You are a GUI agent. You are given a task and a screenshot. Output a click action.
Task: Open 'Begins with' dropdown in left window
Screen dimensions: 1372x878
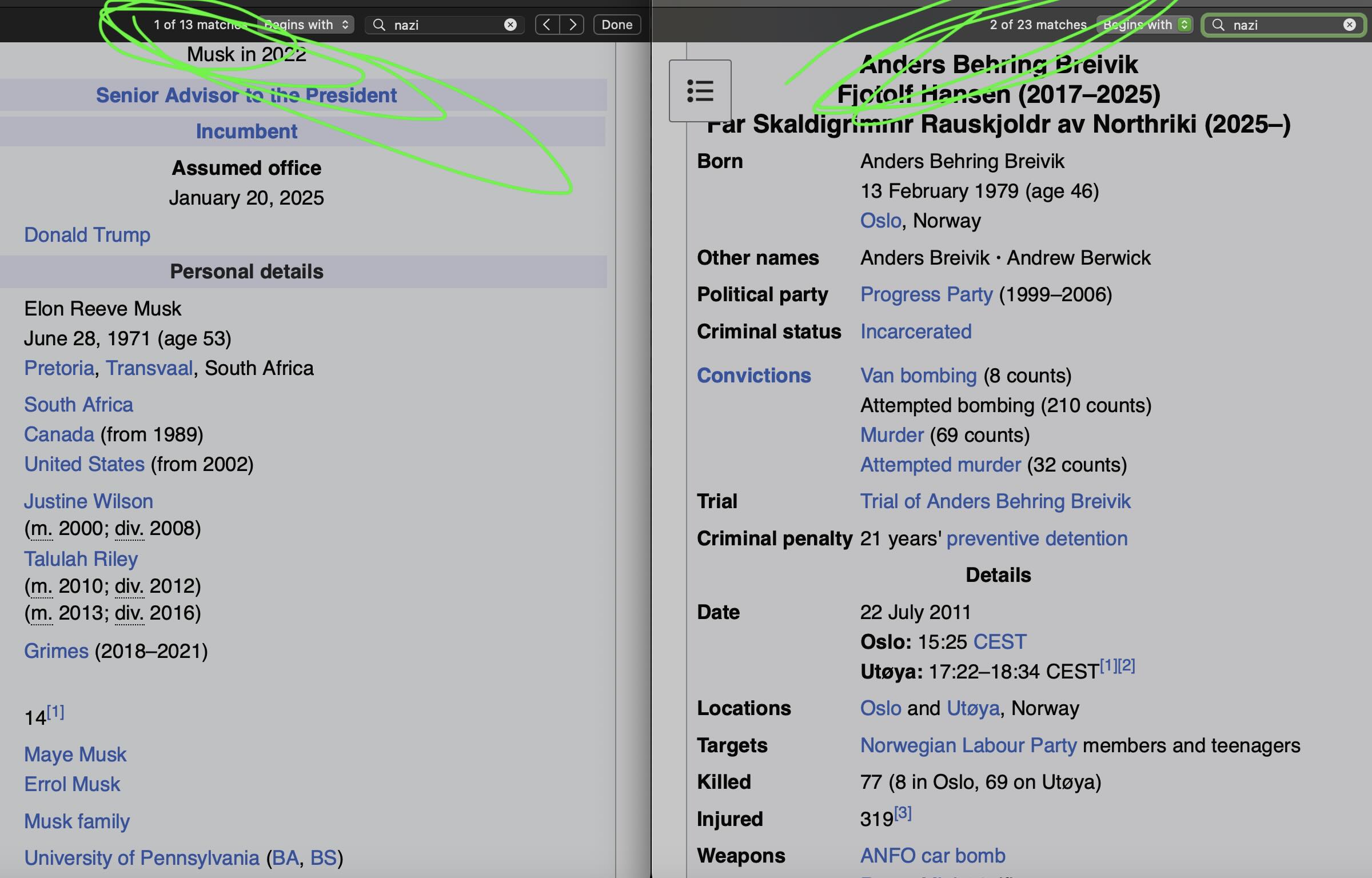tap(305, 25)
